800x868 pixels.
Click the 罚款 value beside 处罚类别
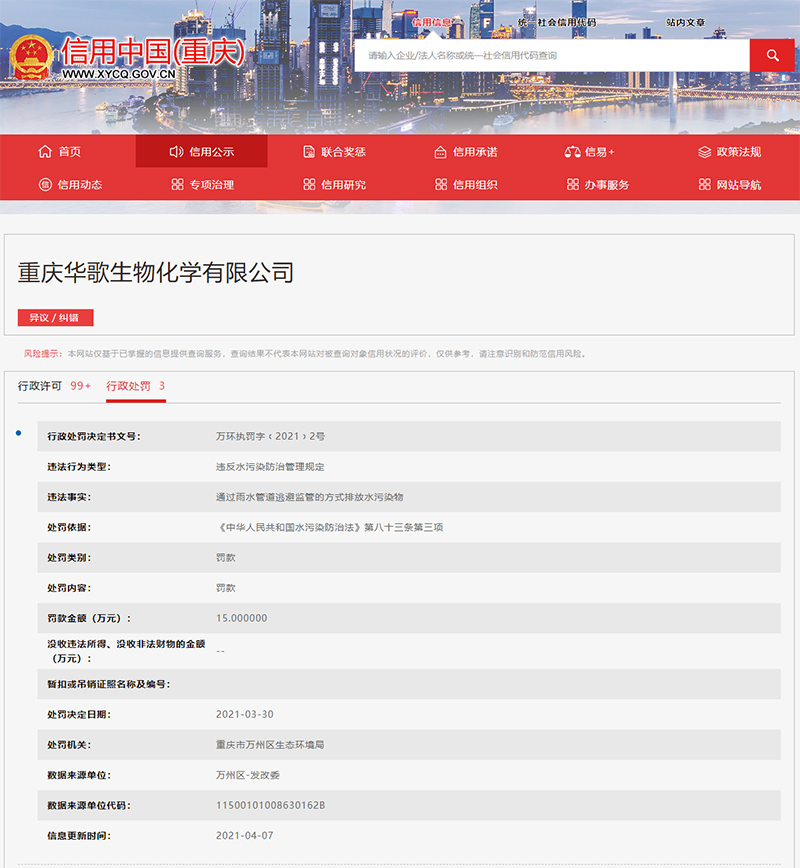point(226,557)
